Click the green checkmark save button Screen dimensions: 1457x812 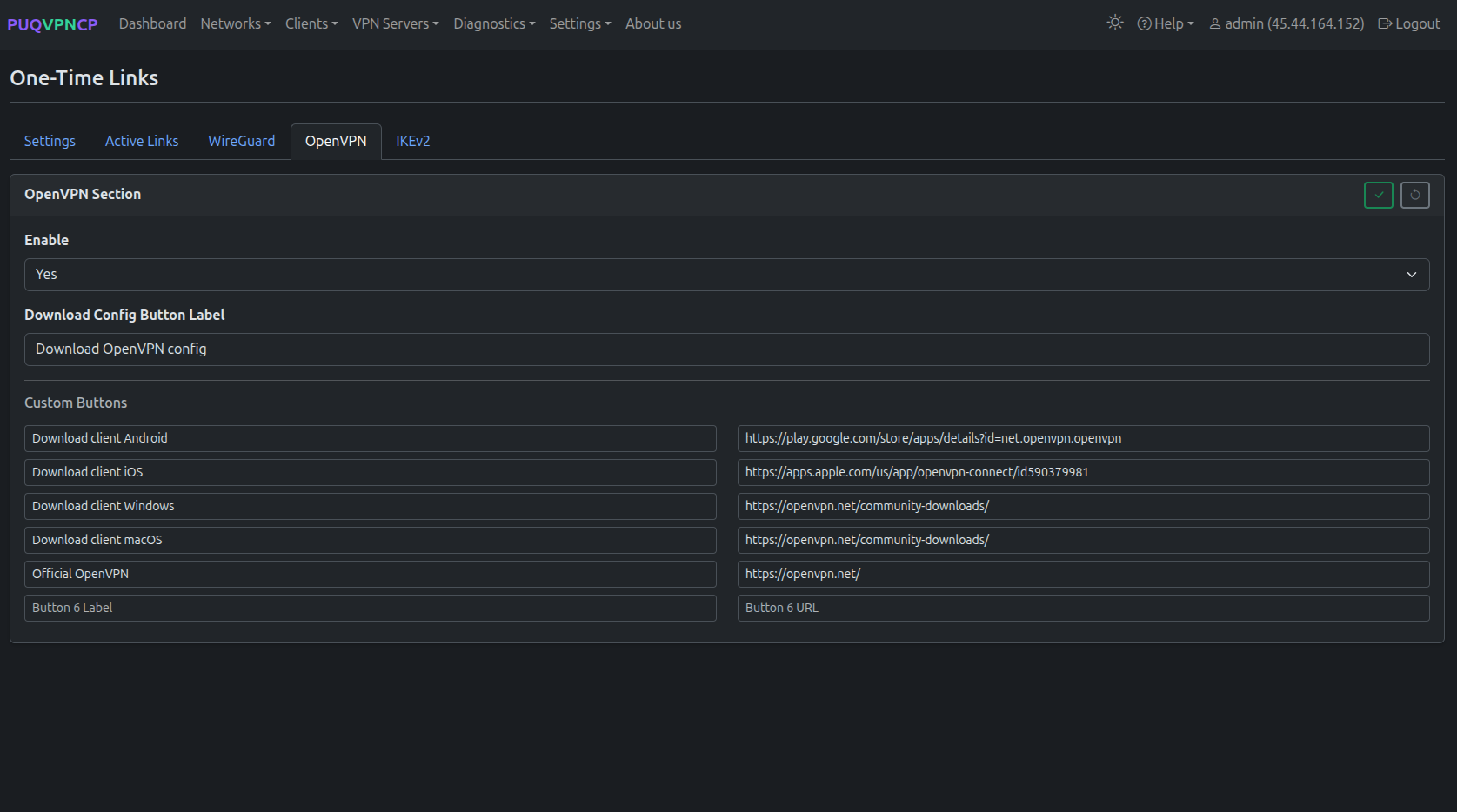click(x=1379, y=195)
